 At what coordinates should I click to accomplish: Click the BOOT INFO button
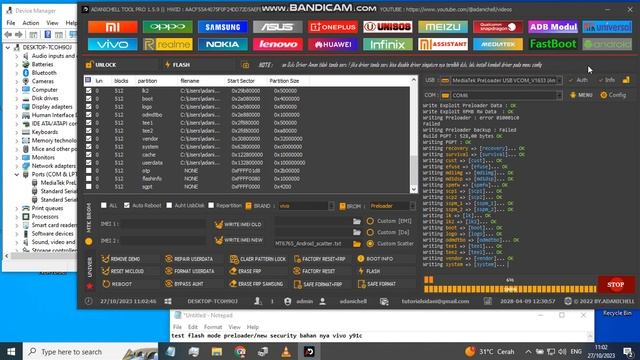(x=375, y=259)
